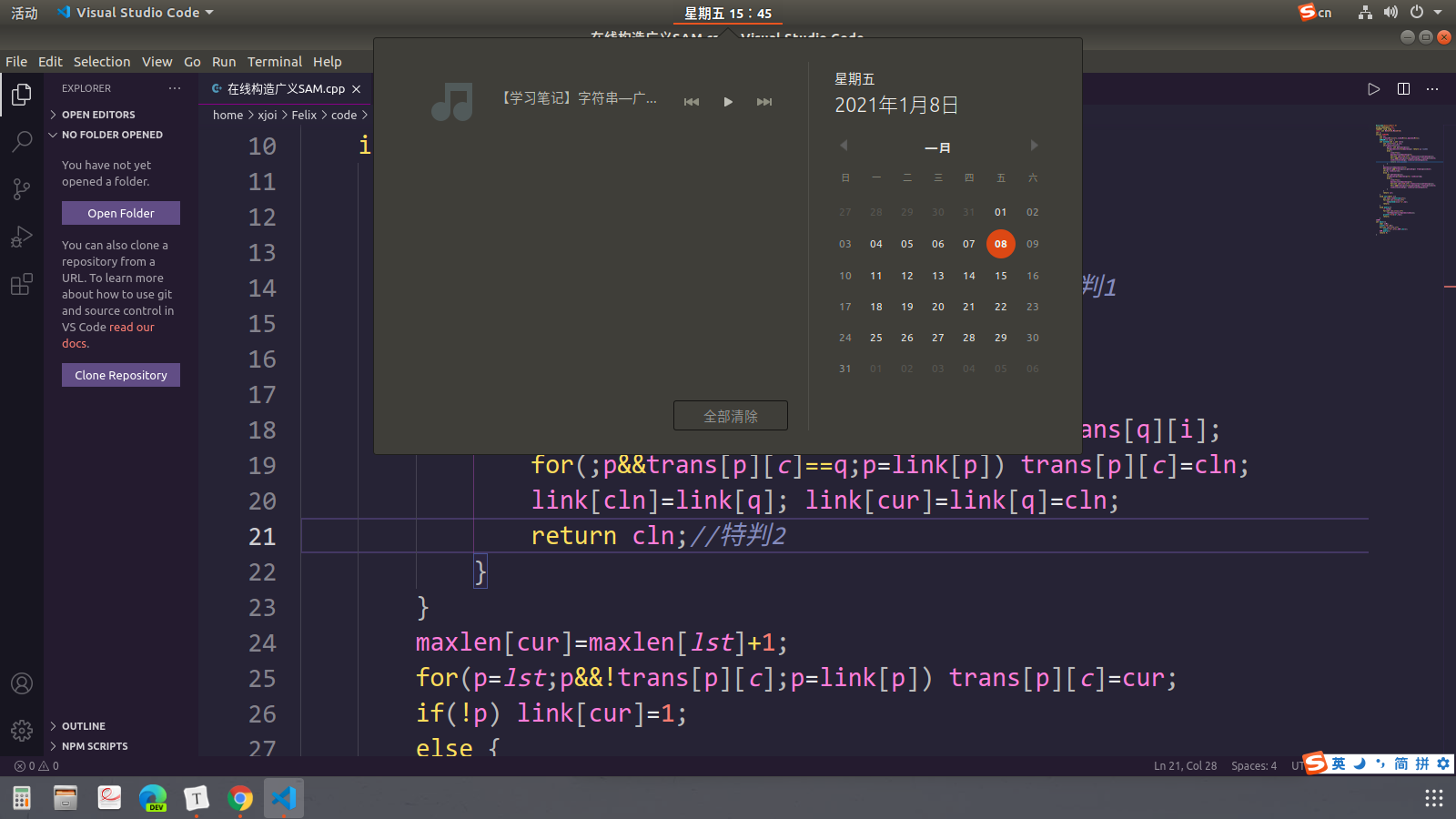Open the Manage gear icon
1456x819 pixels.
[x=22, y=730]
